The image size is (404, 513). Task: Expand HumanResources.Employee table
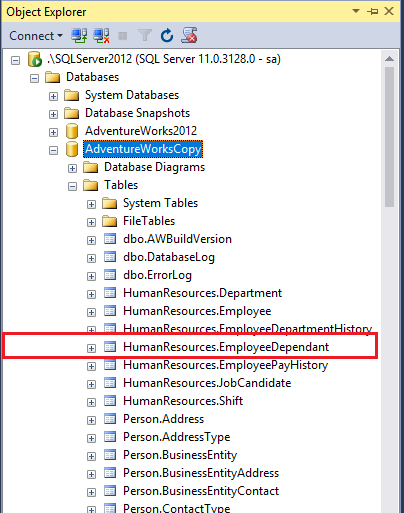91,312
